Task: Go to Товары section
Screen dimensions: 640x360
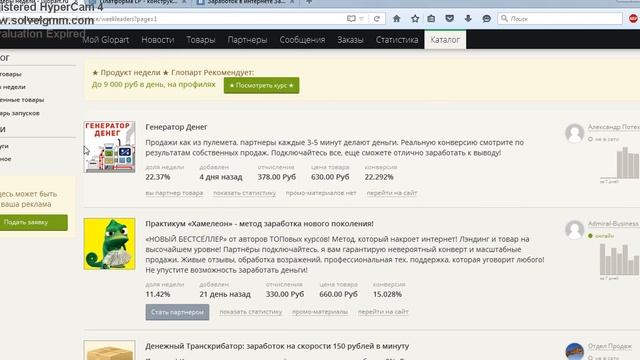Action: (x=200, y=40)
